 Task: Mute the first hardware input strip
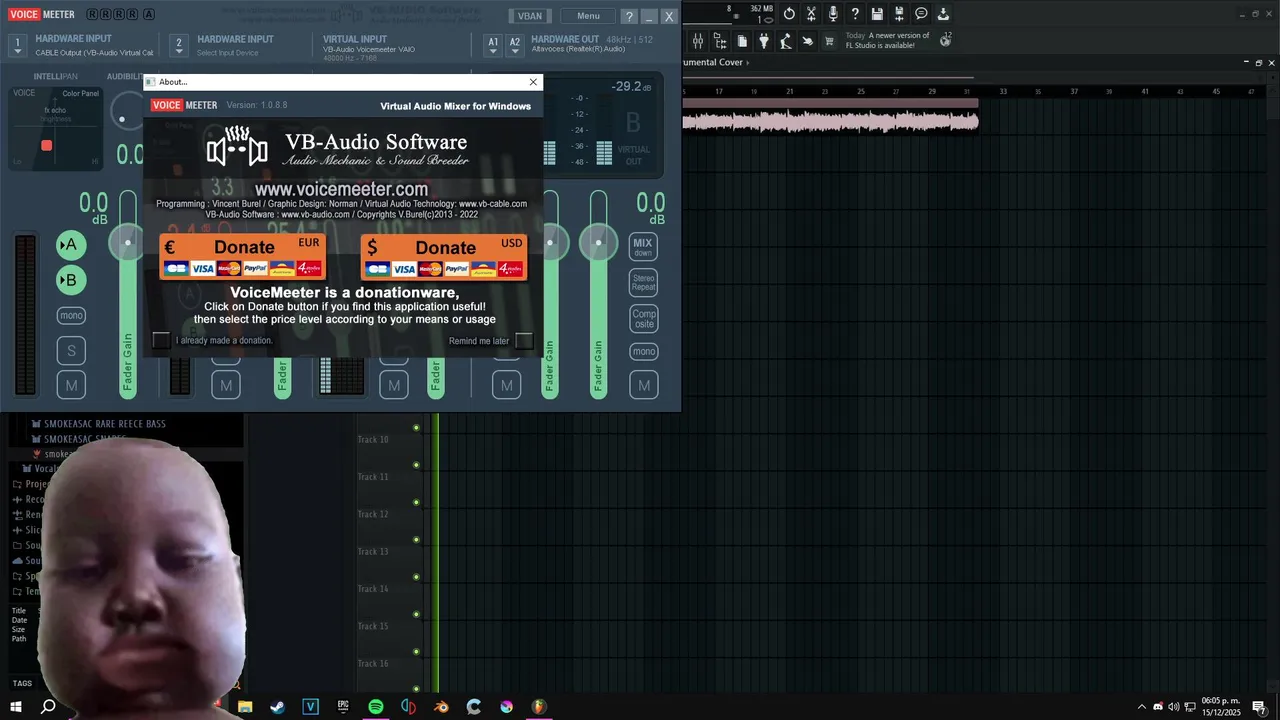[x=71, y=385]
